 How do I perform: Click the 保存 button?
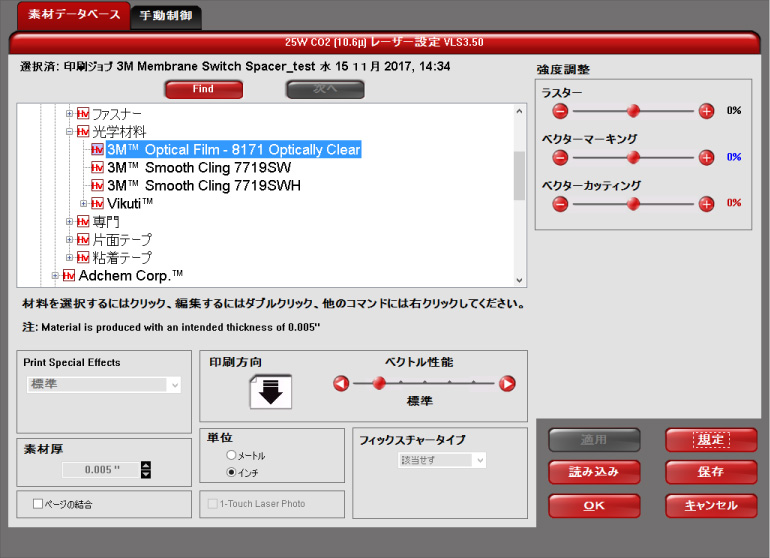click(711, 472)
